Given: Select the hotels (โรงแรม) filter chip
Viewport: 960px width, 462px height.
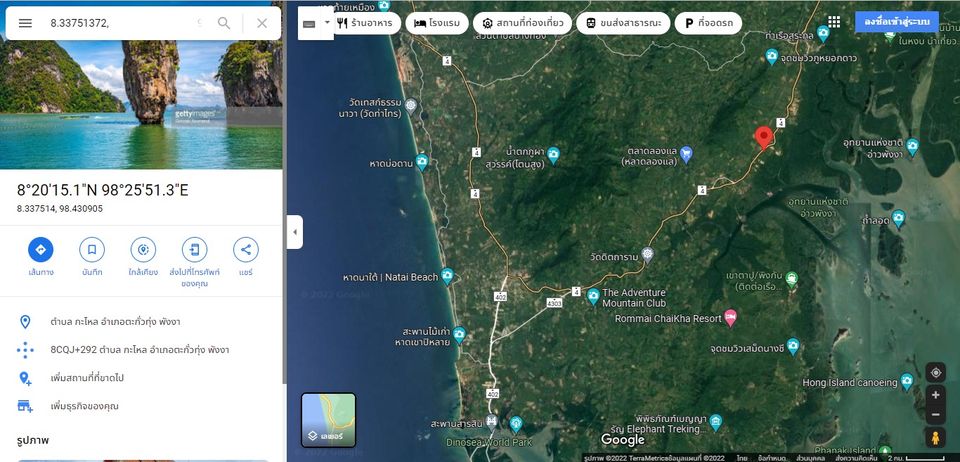Looking at the screenshot, I should tap(437, 23).
